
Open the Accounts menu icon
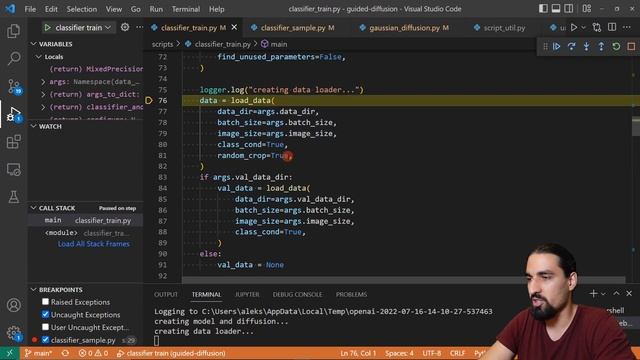click(13, 305)
